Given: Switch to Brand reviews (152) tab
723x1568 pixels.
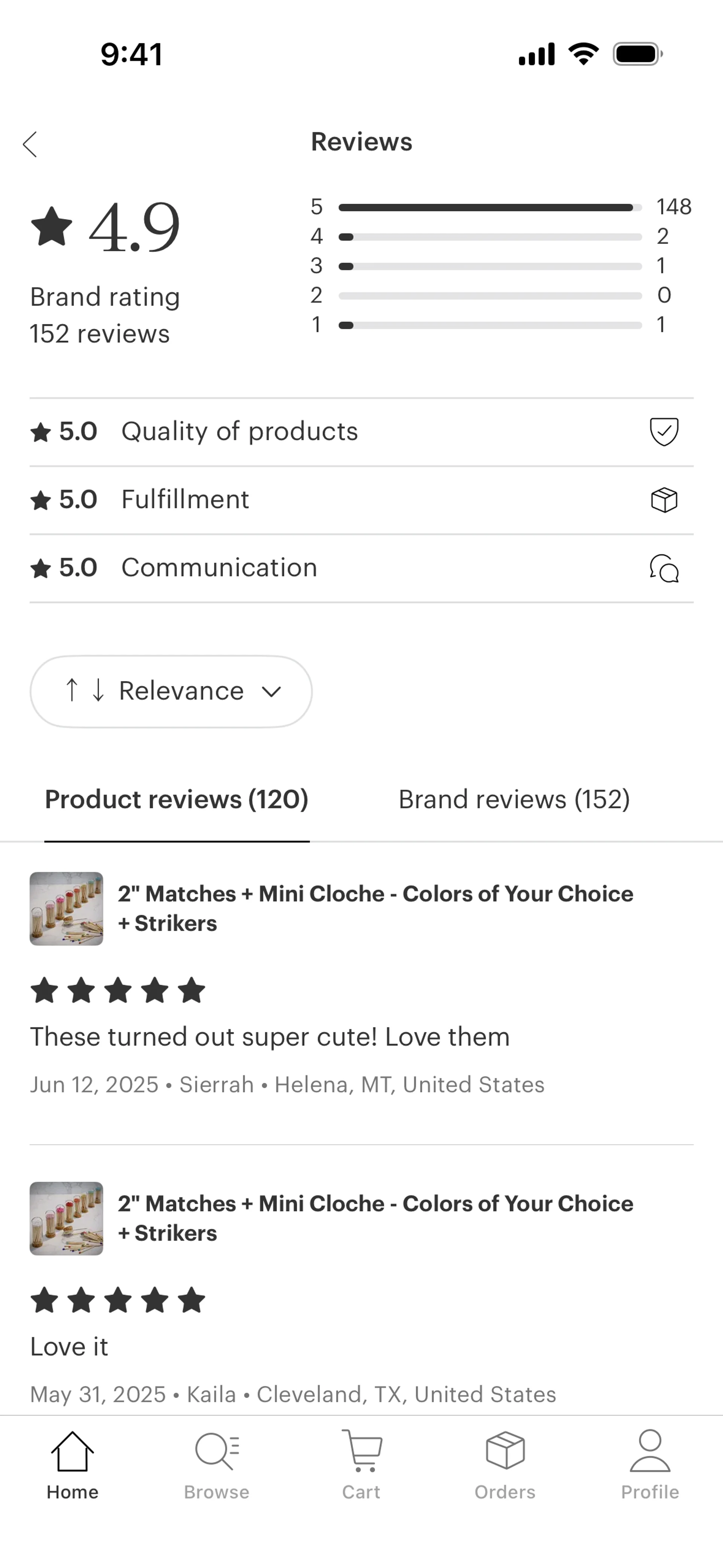Looking at the screenshot, I should tap(514, 799).
